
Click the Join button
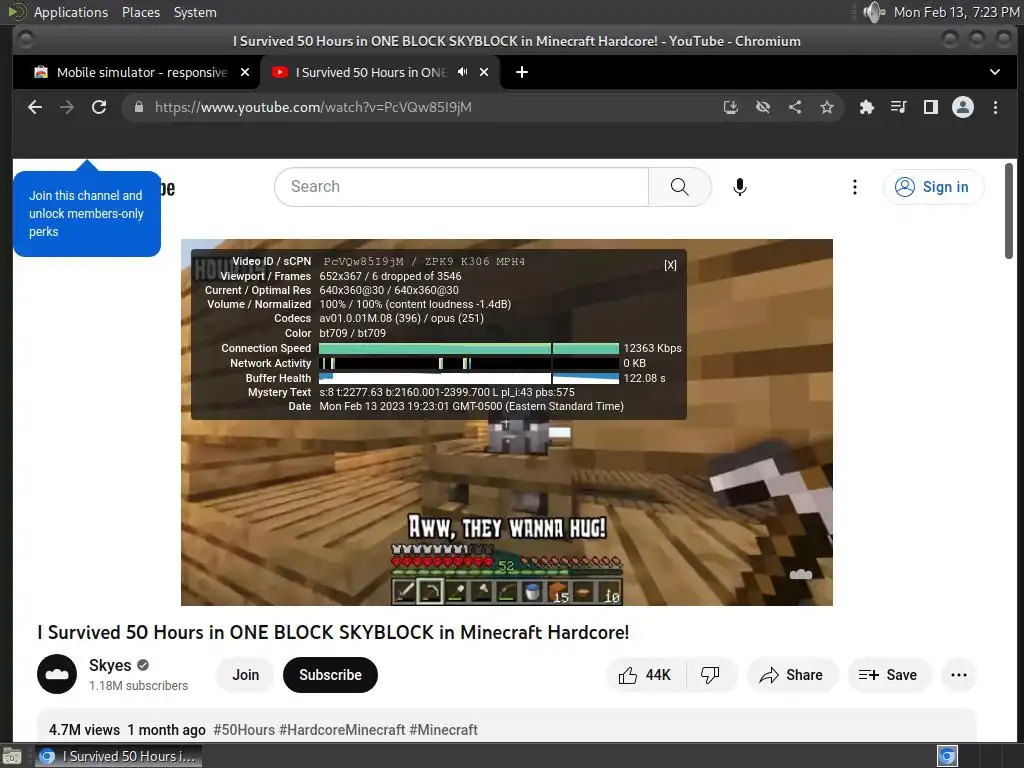click(x=246, y=675)
